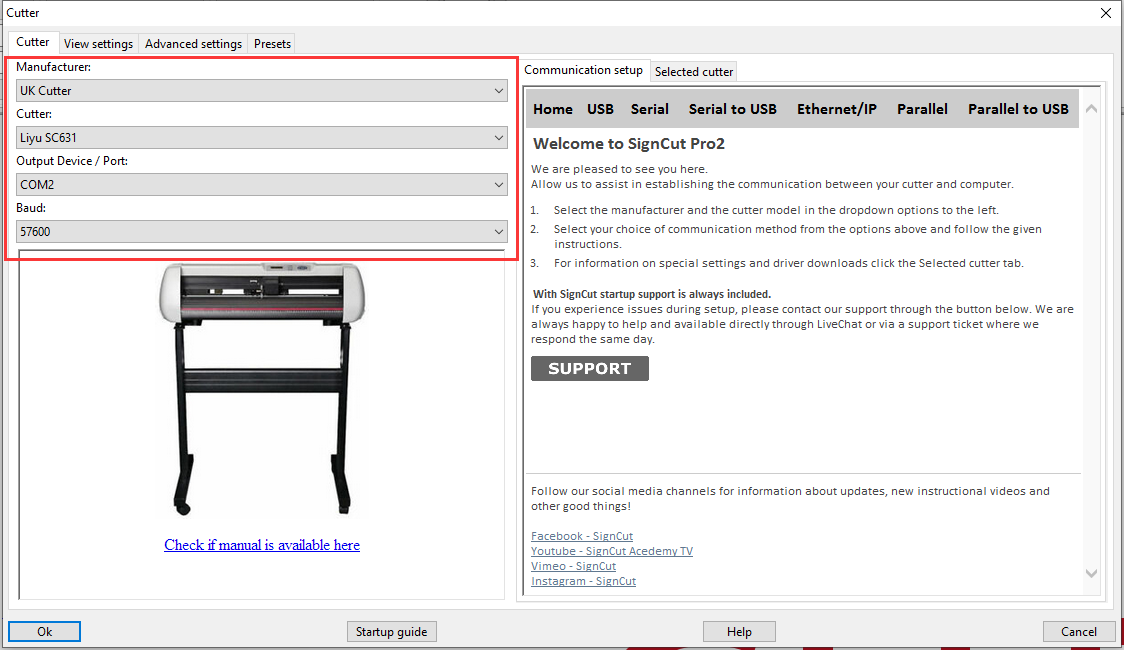Choose Ethernet/IP communication method
1124x650 pixels.
click(837, 109)
